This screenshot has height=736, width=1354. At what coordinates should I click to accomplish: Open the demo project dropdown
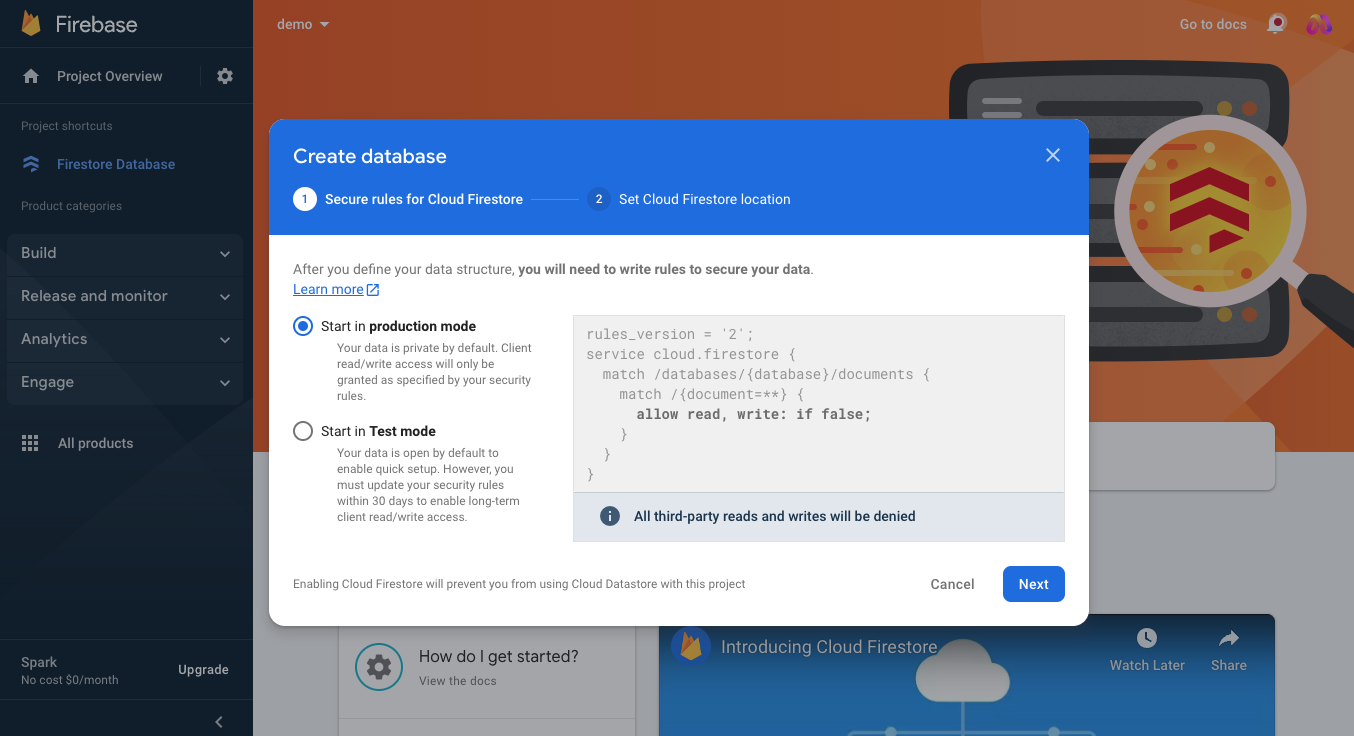click(x=303, y=24)
